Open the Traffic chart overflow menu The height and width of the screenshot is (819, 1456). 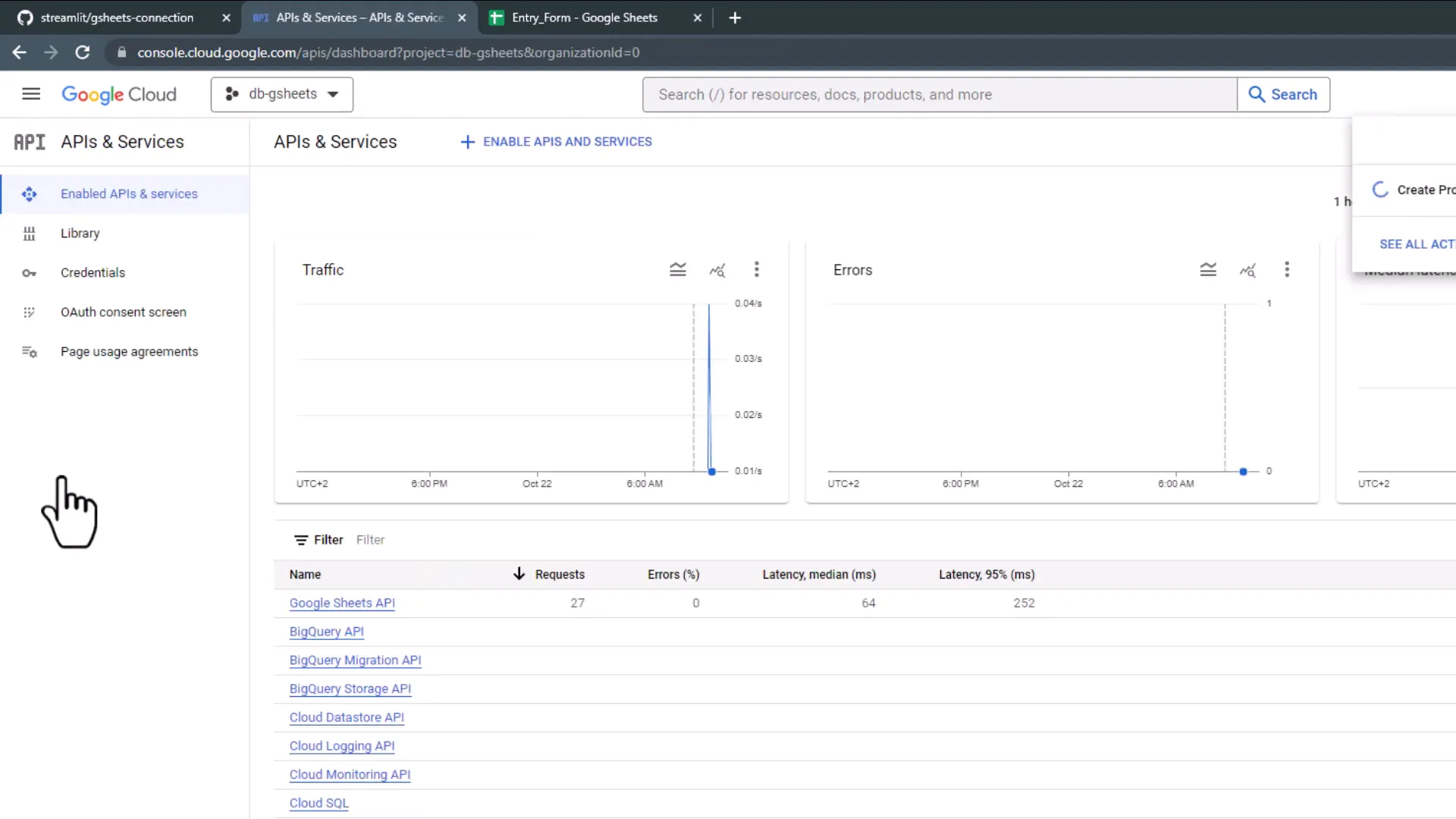[x=757, y=269]
